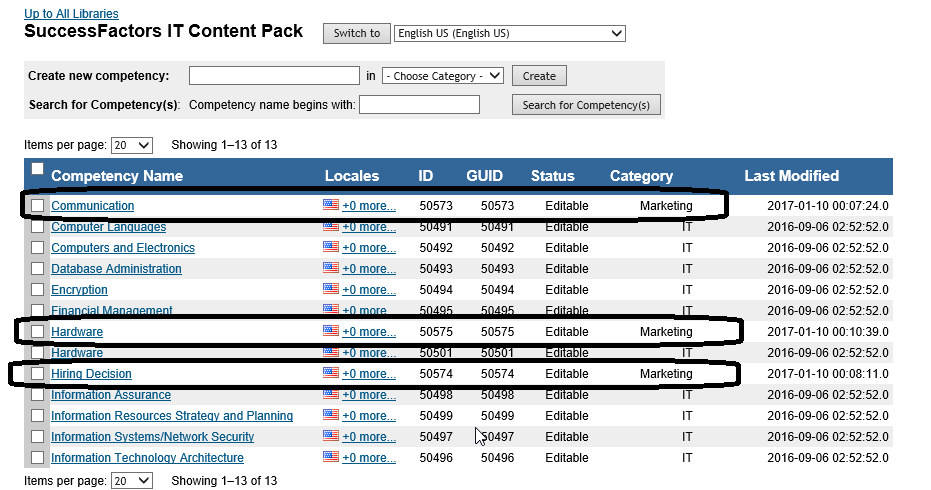Check the Information Resources Strategy and Planning checkbox
931x490 pixels.
37,416
